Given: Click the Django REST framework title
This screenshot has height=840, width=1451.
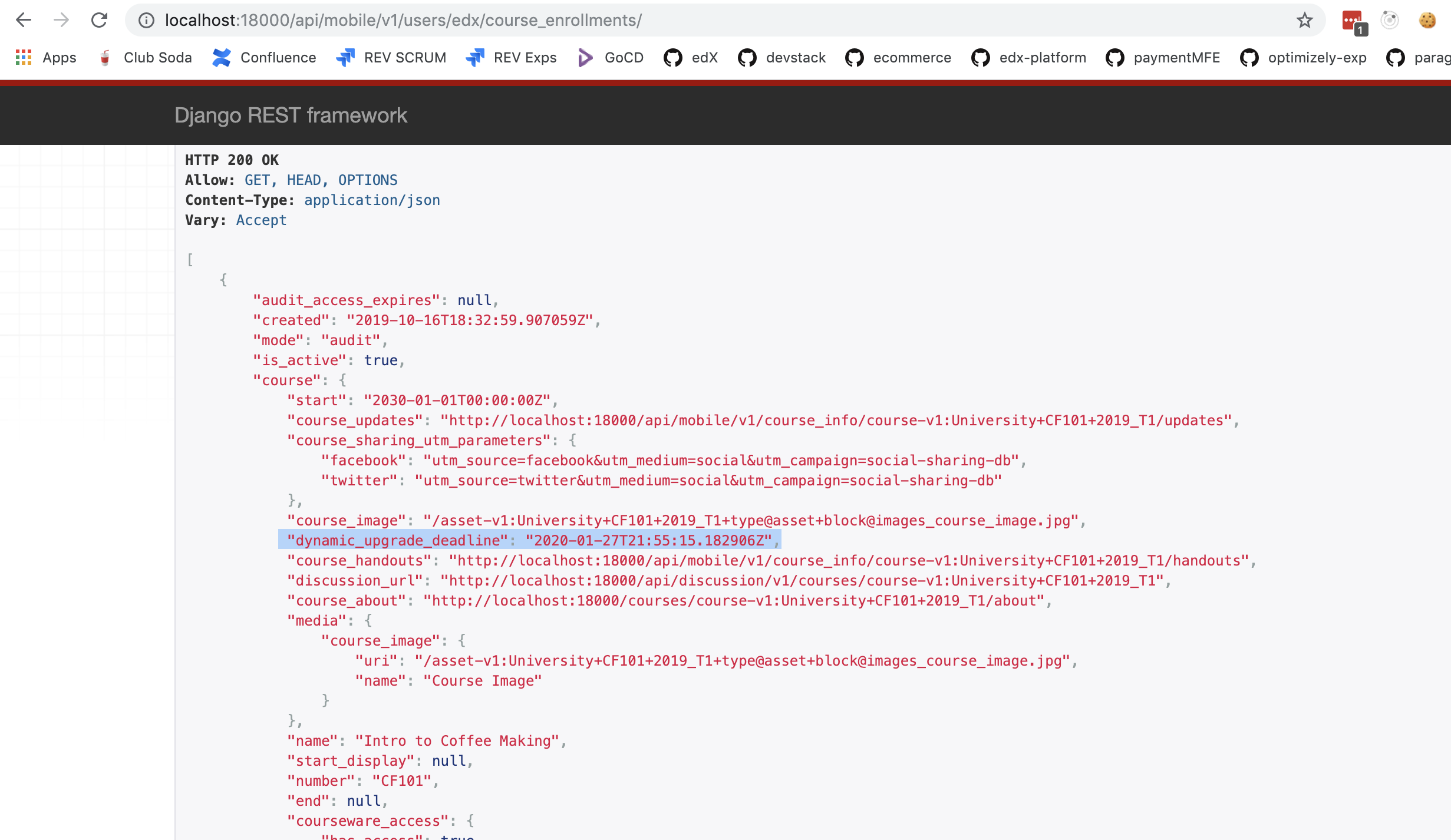Looking at the screenshot, I should [x=291, y=115].
